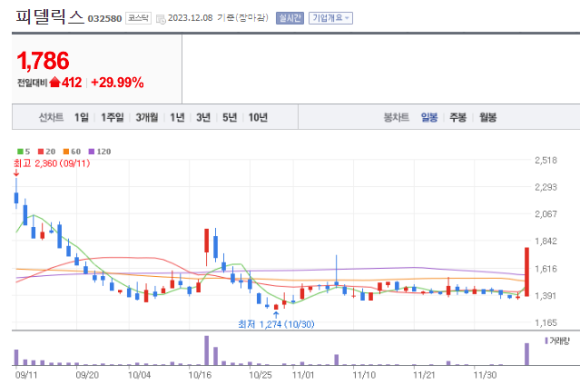Open the 기업개요 dropdown
580x385 pixels.
331,18
